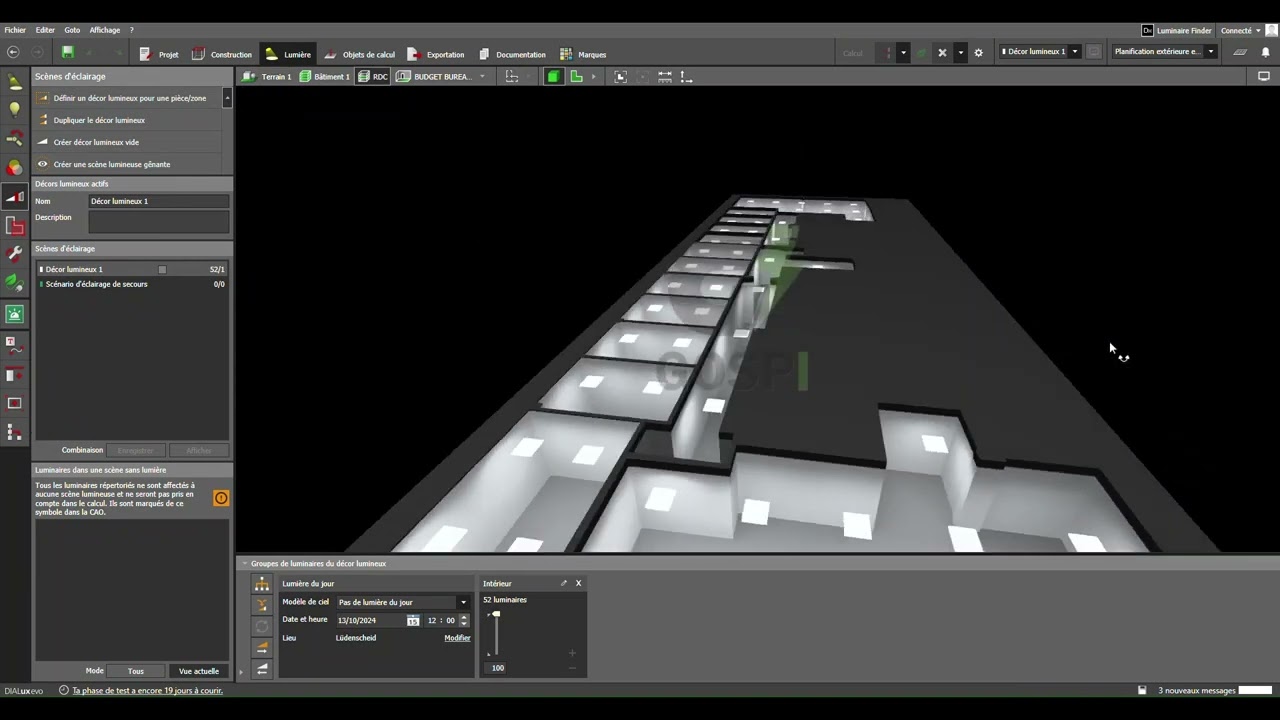The image size is (1280, 720).
Task: Switch to the Construction tab
Action: click(x=222, y=54)
